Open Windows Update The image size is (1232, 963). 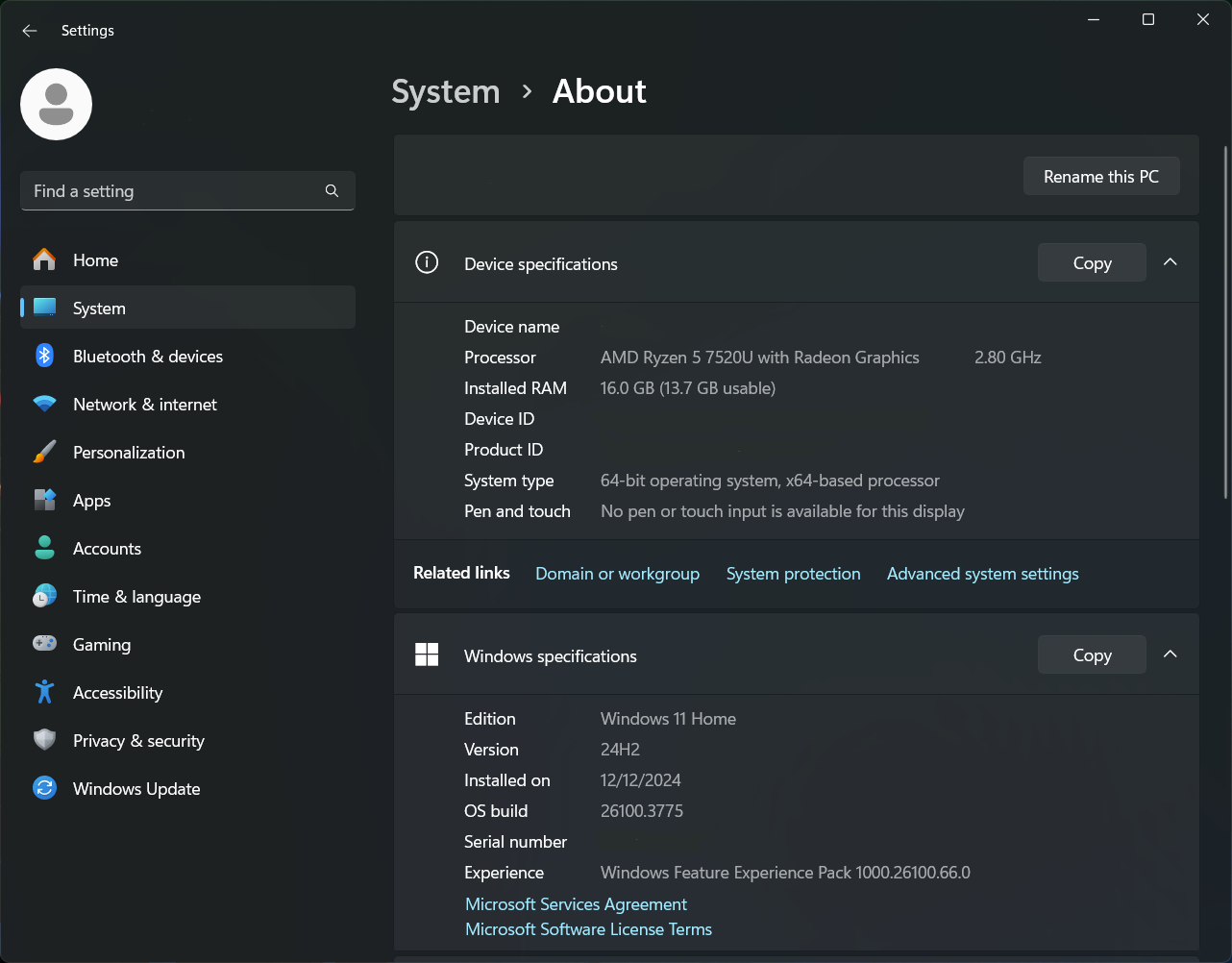point(135,788)
